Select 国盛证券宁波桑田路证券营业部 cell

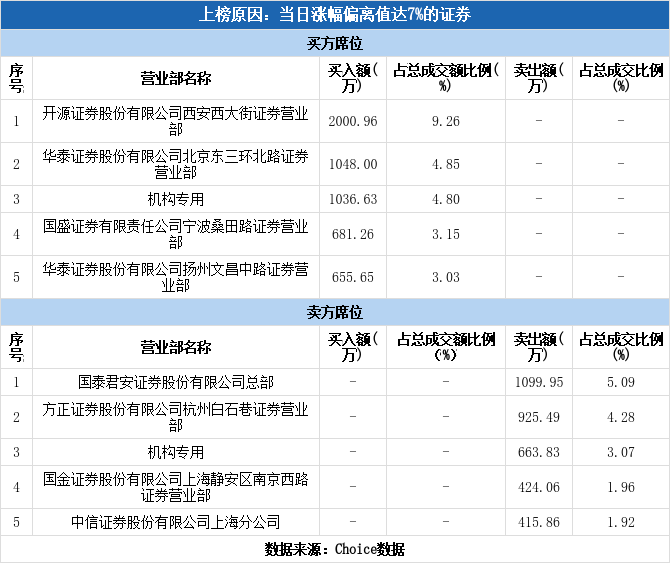click(x=176, y=234)
